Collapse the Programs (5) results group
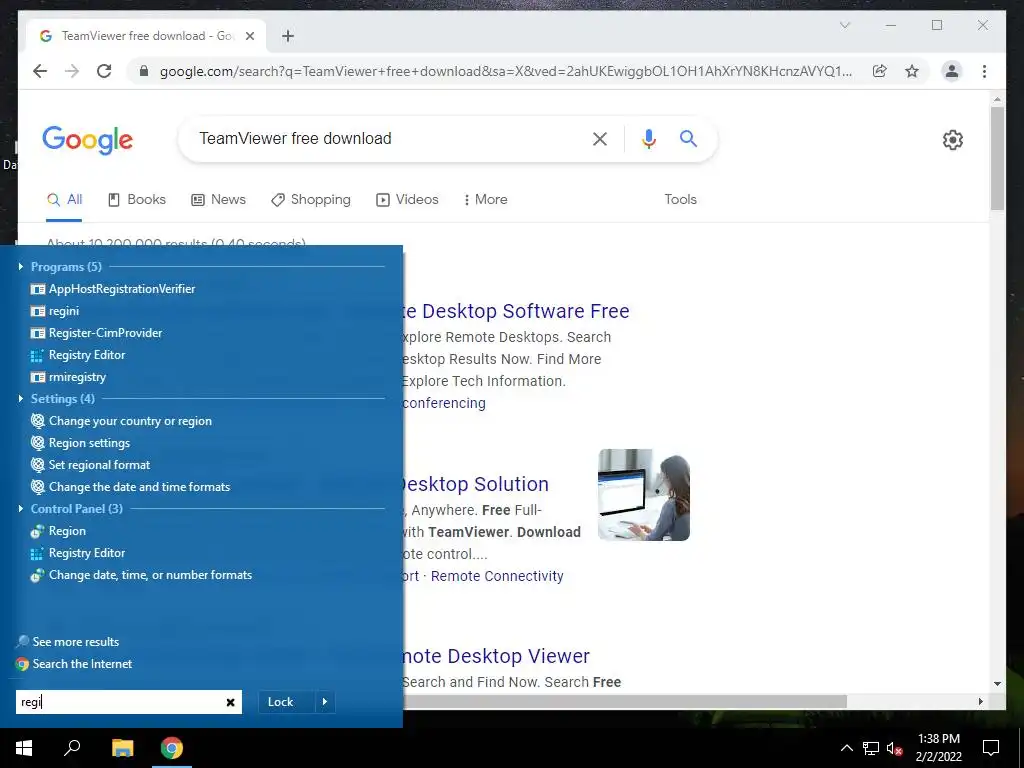1024x768 pixels. pos(21,266)
